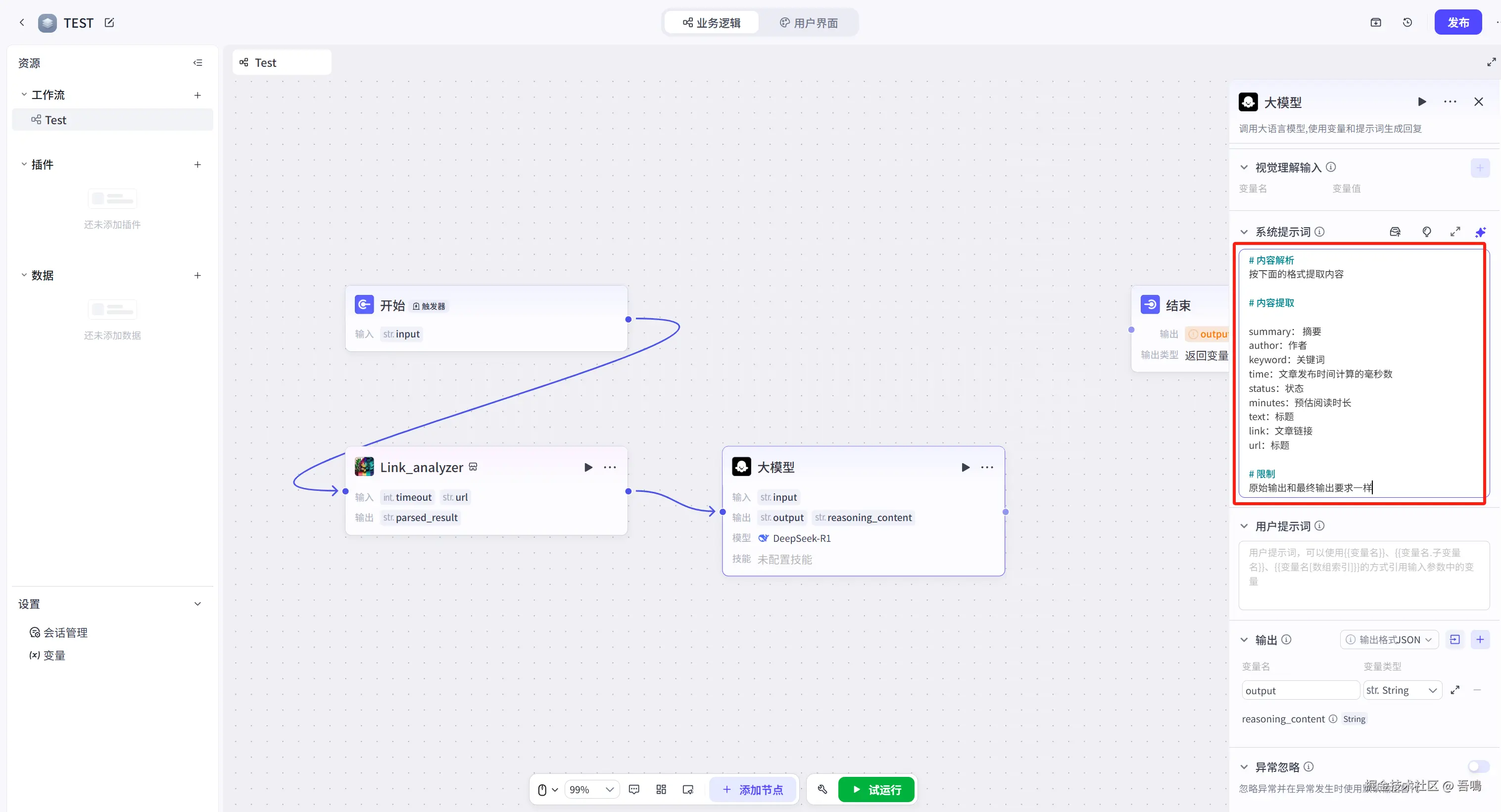The height and width of the screenshot is (812, 1501).
Task: Open the str. String type dropdown
Action: tap(1402, 690)
